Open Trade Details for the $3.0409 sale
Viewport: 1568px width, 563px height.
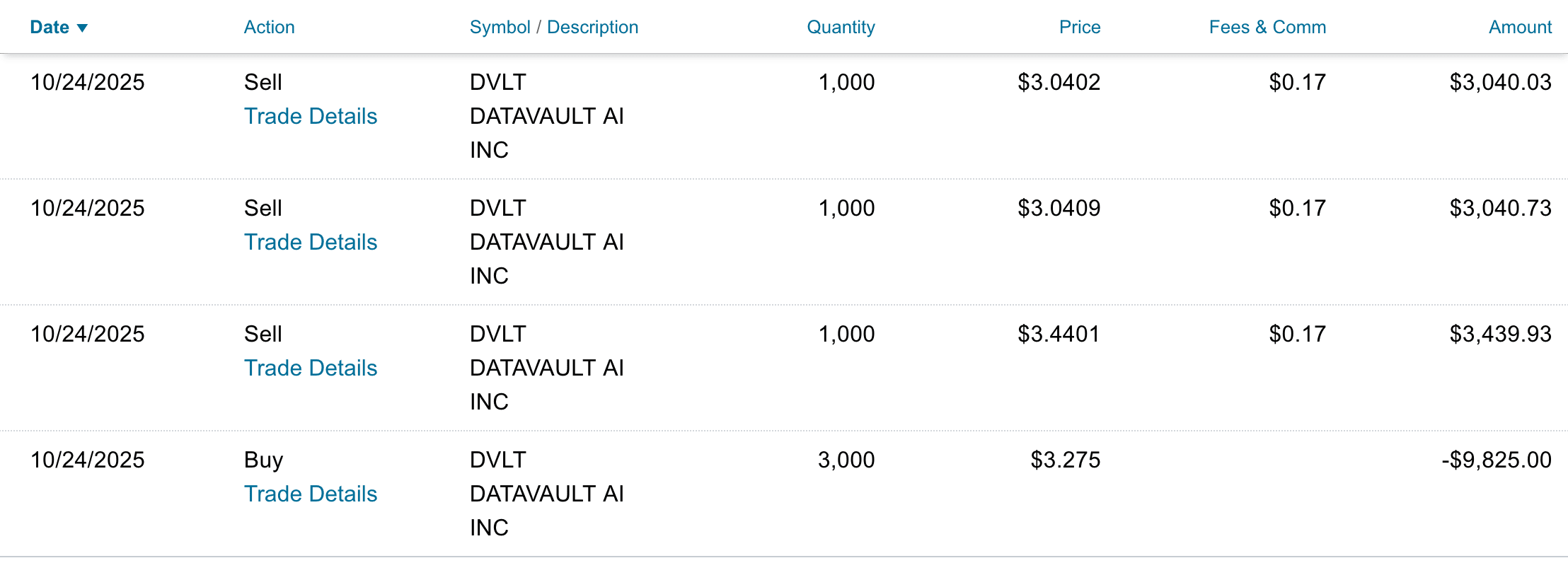coord(311,242)
